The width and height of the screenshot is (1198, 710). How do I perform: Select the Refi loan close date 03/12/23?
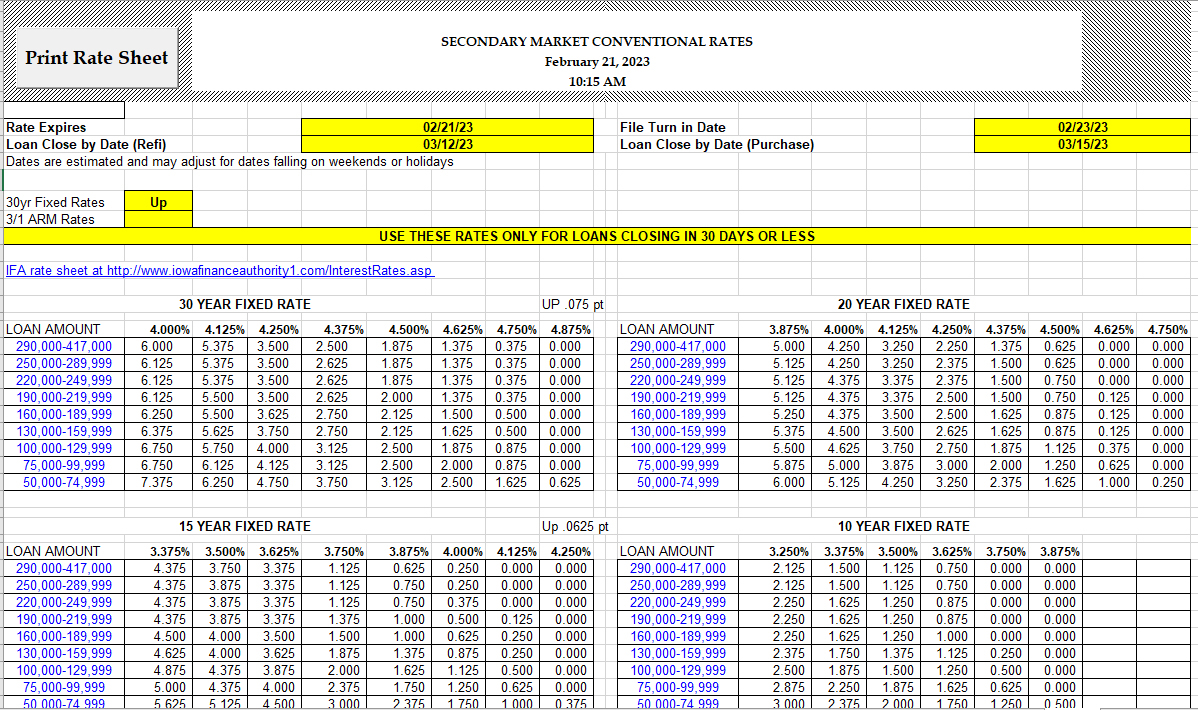pos(448,144)
